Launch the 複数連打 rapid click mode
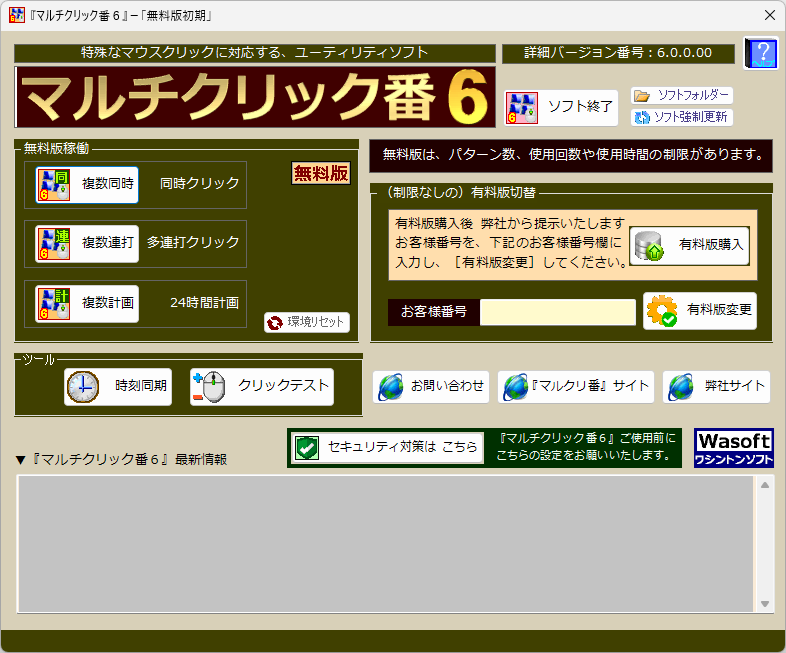The height and width of the screenshot is (653, 786). coord(87,244)
